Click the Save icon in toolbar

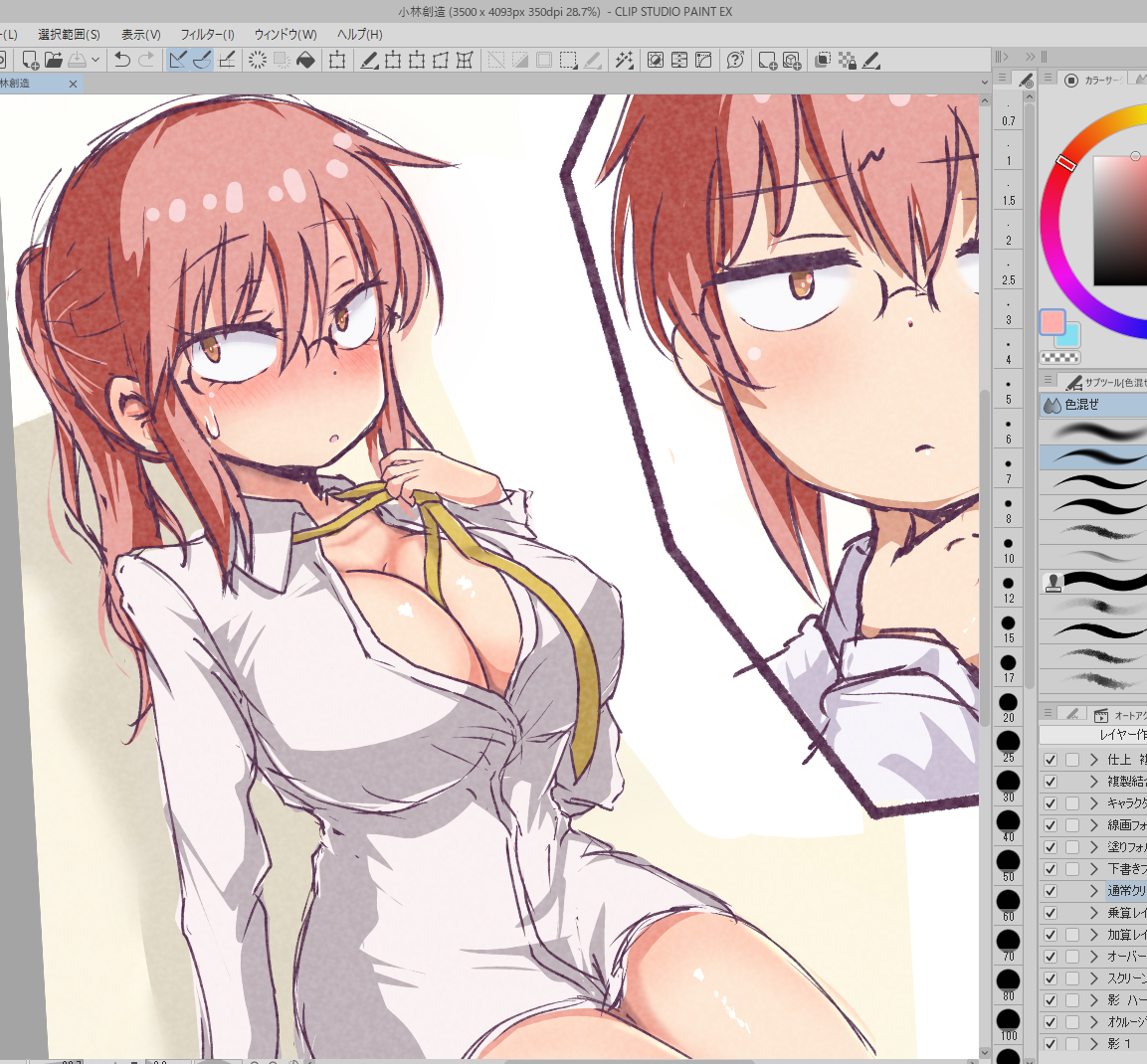pos(77,60)
